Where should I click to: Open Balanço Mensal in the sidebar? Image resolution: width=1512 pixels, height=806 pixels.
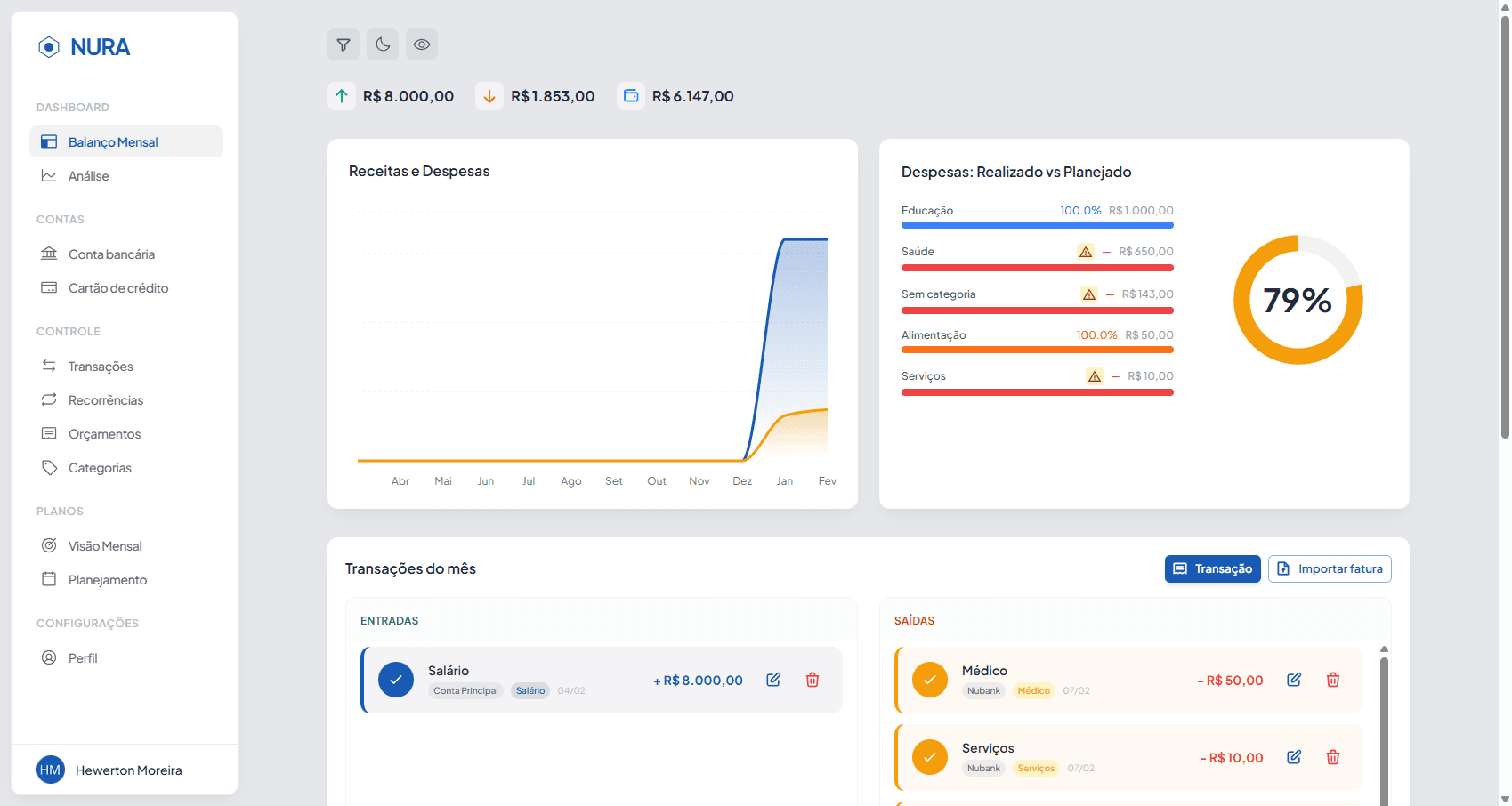click(113, 141)
